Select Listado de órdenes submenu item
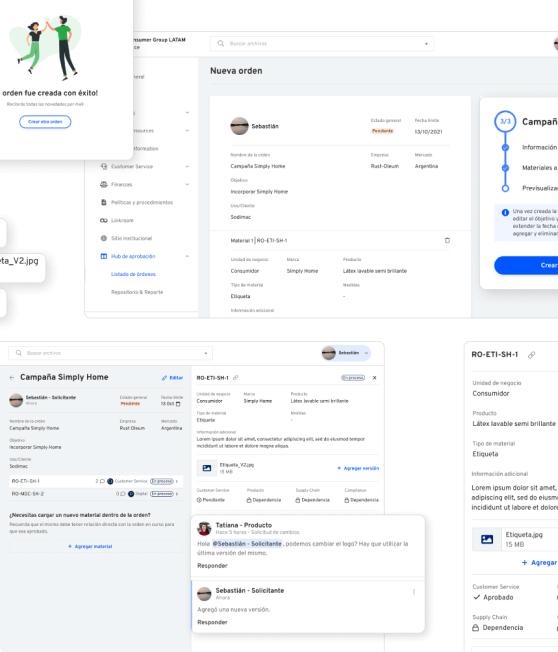Screen dimensions: 558x652 pyautogui.click(x=133, y=274)
